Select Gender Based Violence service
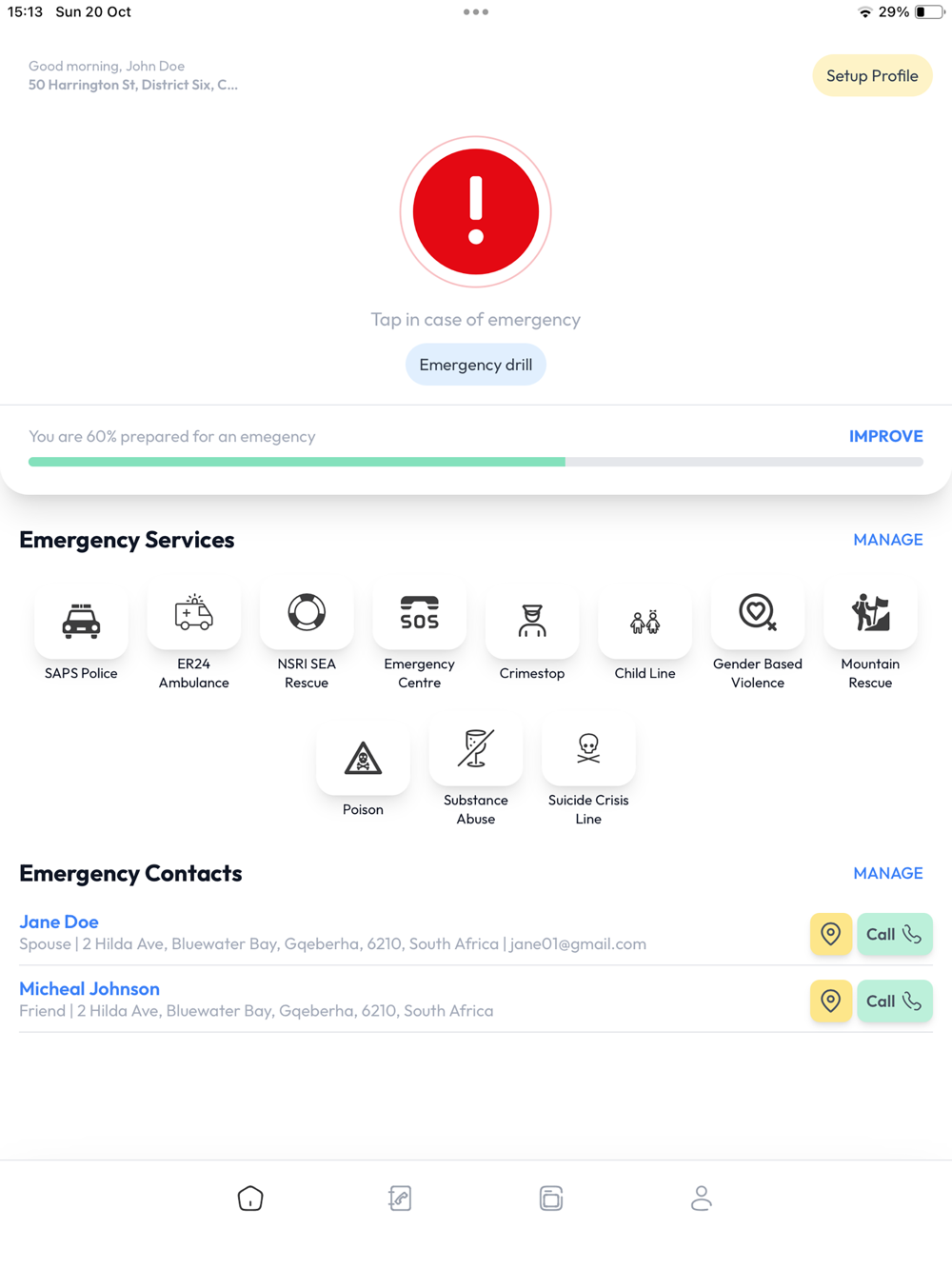Screen dimensions: 952x1269 coord(758,613)
